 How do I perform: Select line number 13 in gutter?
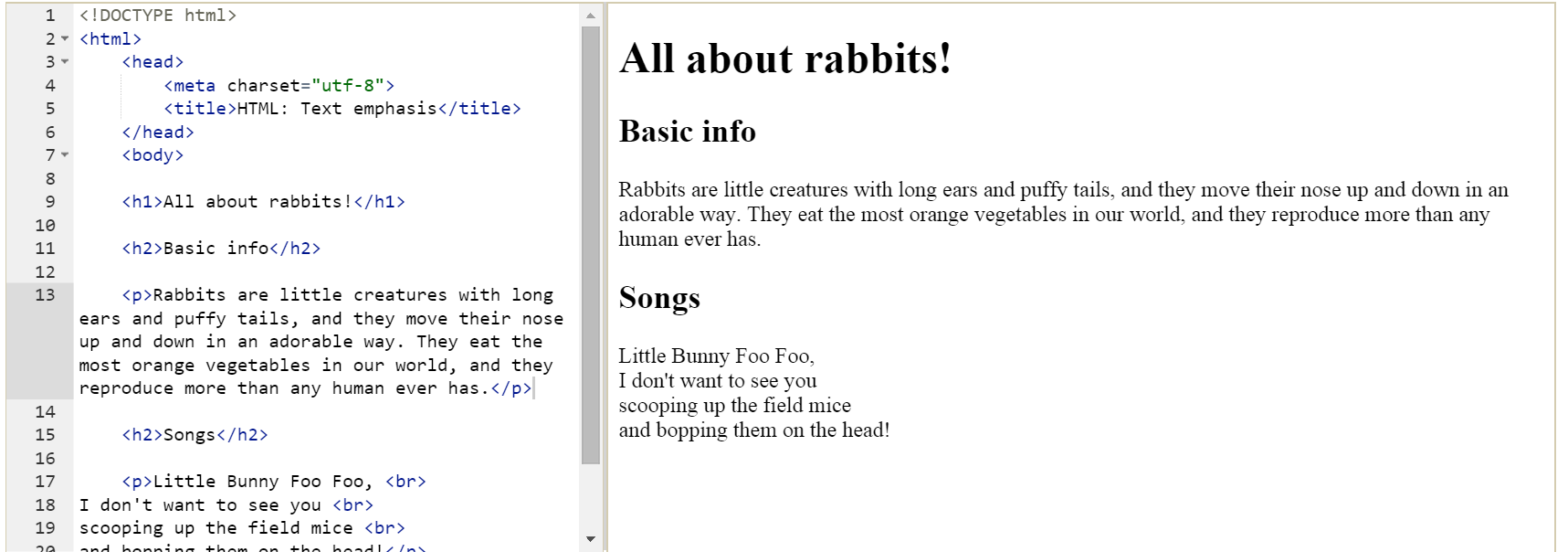[x=45, y=295]
